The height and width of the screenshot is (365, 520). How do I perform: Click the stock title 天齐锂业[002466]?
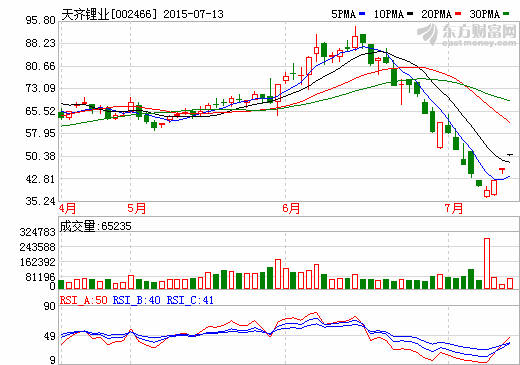click(x=109, y=14)
